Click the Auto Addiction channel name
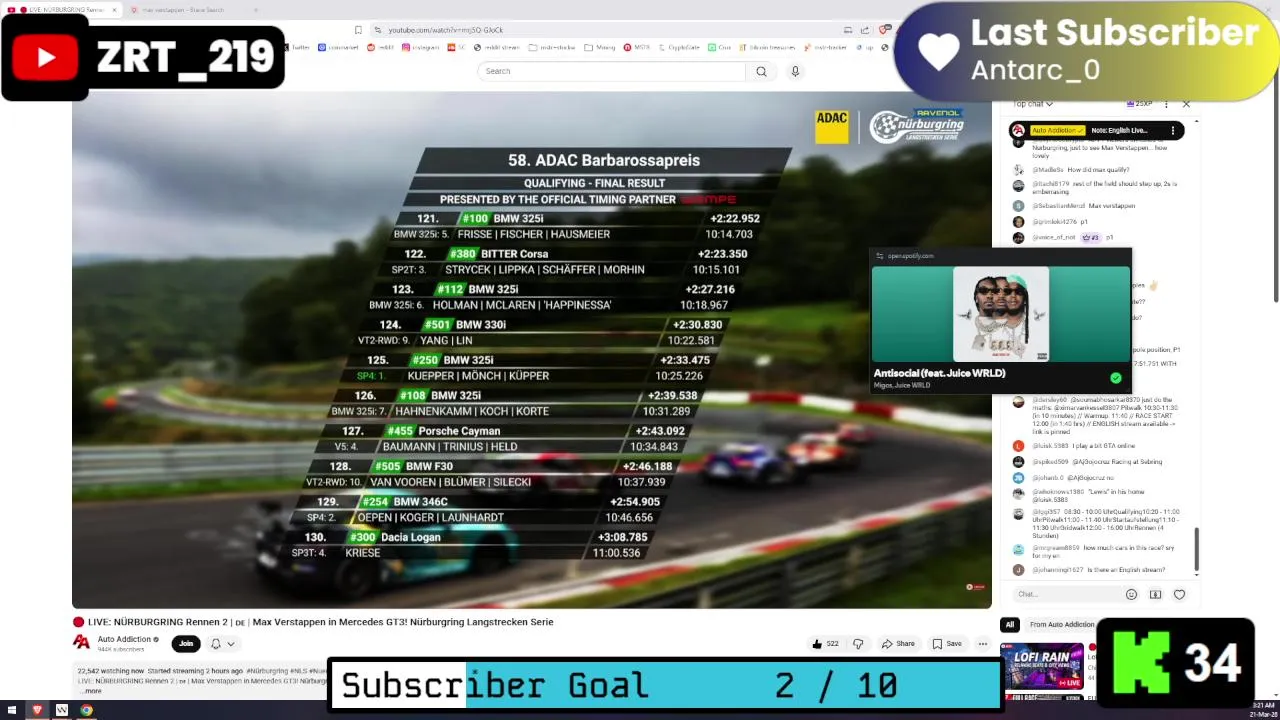The height and width of the screenshot is (720, 1280). (x=124, y=639)
